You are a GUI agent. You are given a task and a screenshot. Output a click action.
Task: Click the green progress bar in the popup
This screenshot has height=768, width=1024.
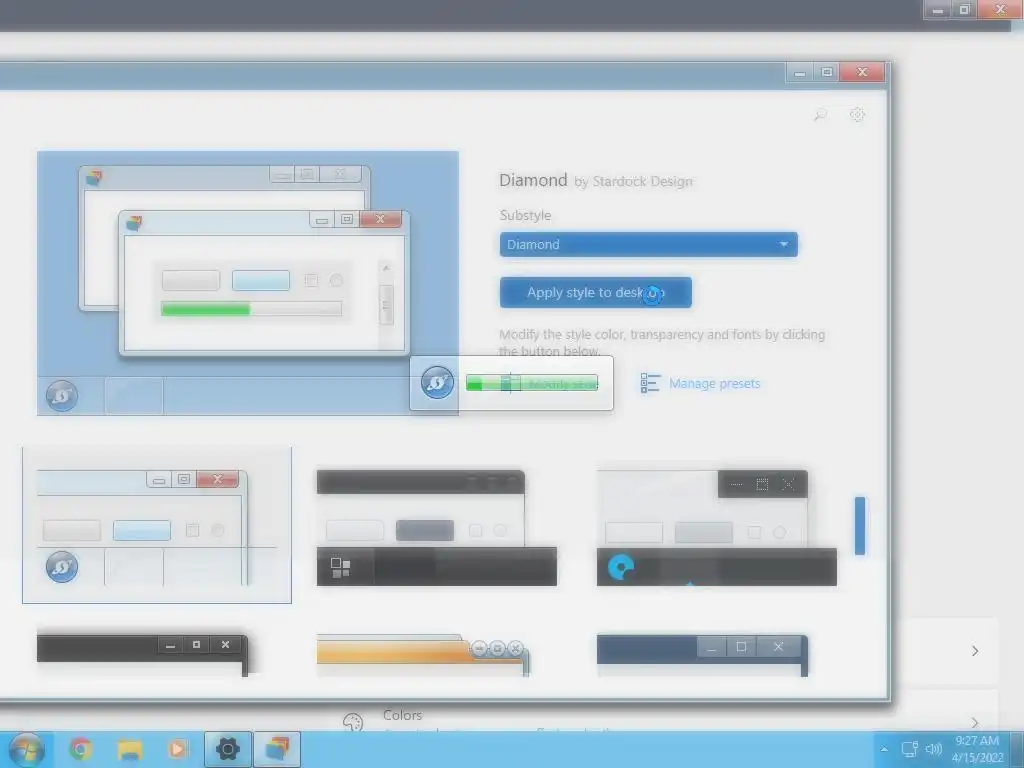point(532,383)
